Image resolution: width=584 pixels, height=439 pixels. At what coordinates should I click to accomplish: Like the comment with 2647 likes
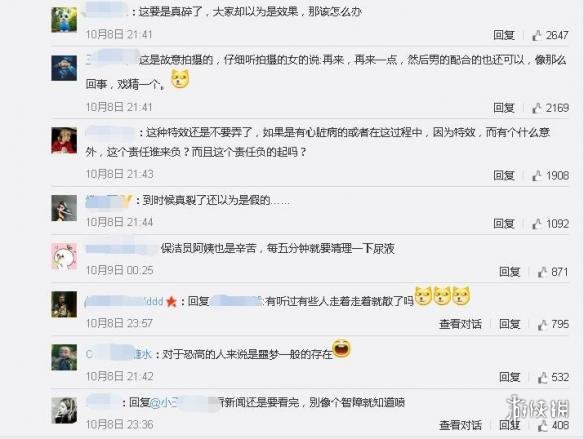point(537,35)
